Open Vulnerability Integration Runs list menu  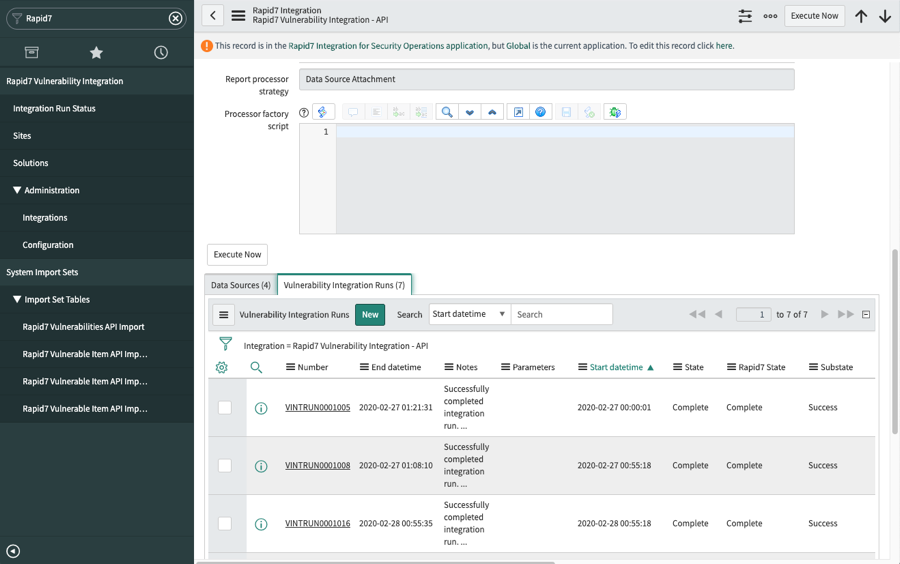point(224,314)
